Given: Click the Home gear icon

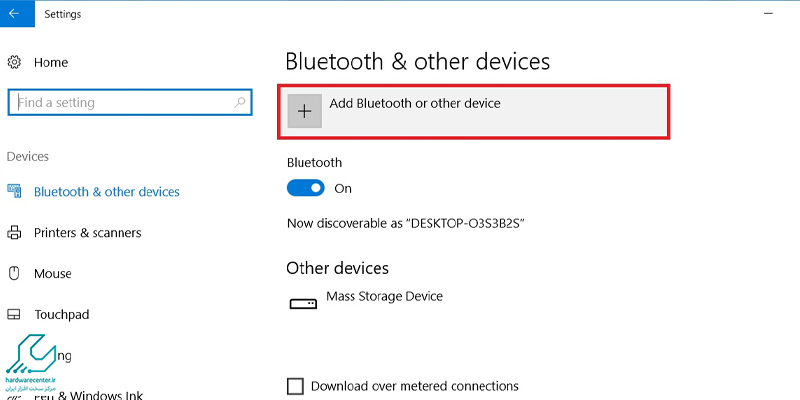Looking at the screenshot, I should (14, 62).
